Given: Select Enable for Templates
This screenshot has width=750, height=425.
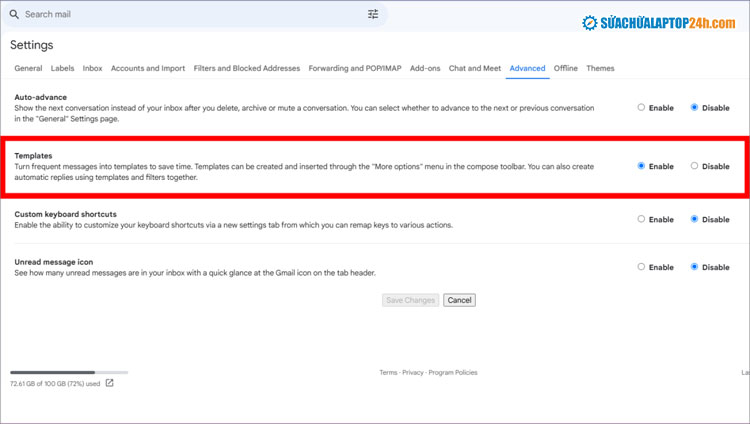Looking at the screenshot, I should click(641, 166).
